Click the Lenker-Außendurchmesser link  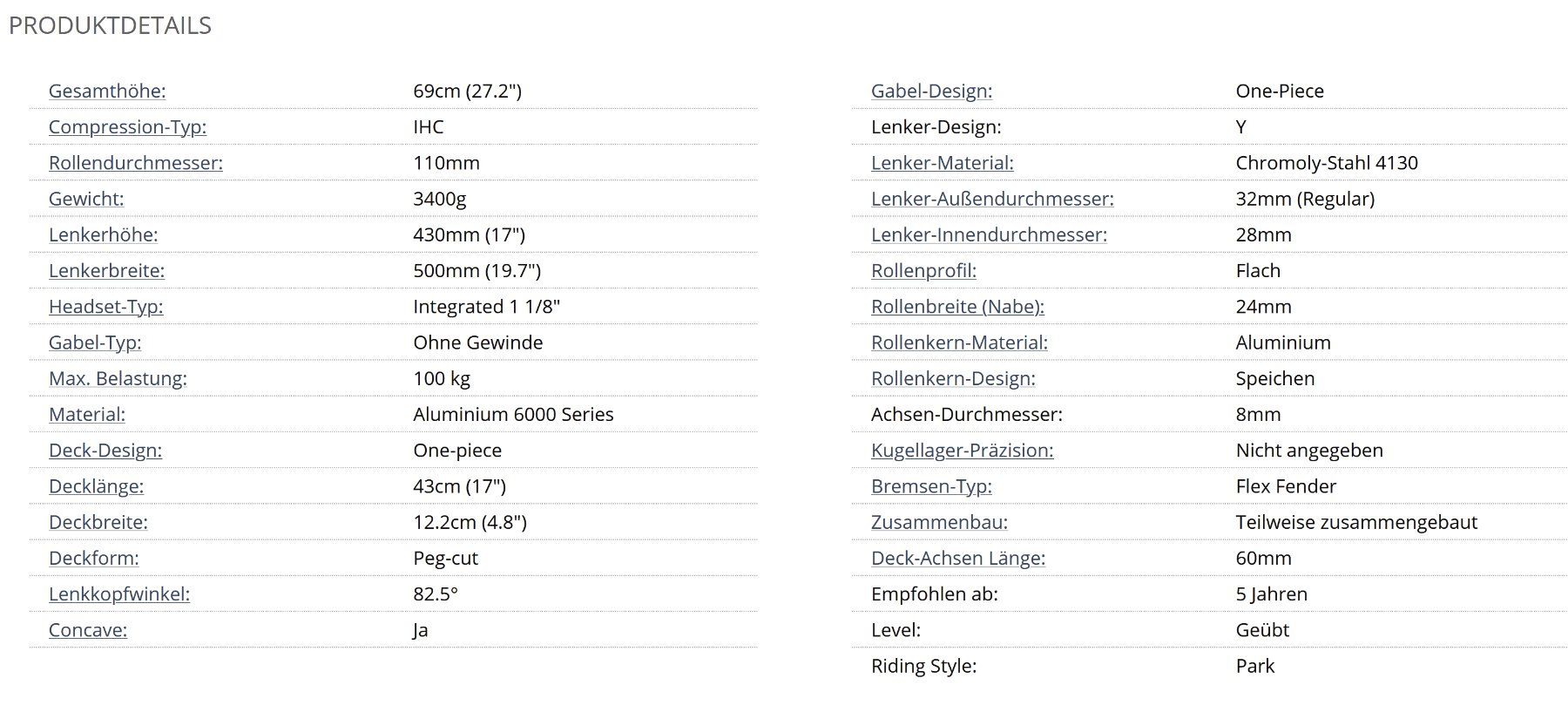[x=992, y=199]
